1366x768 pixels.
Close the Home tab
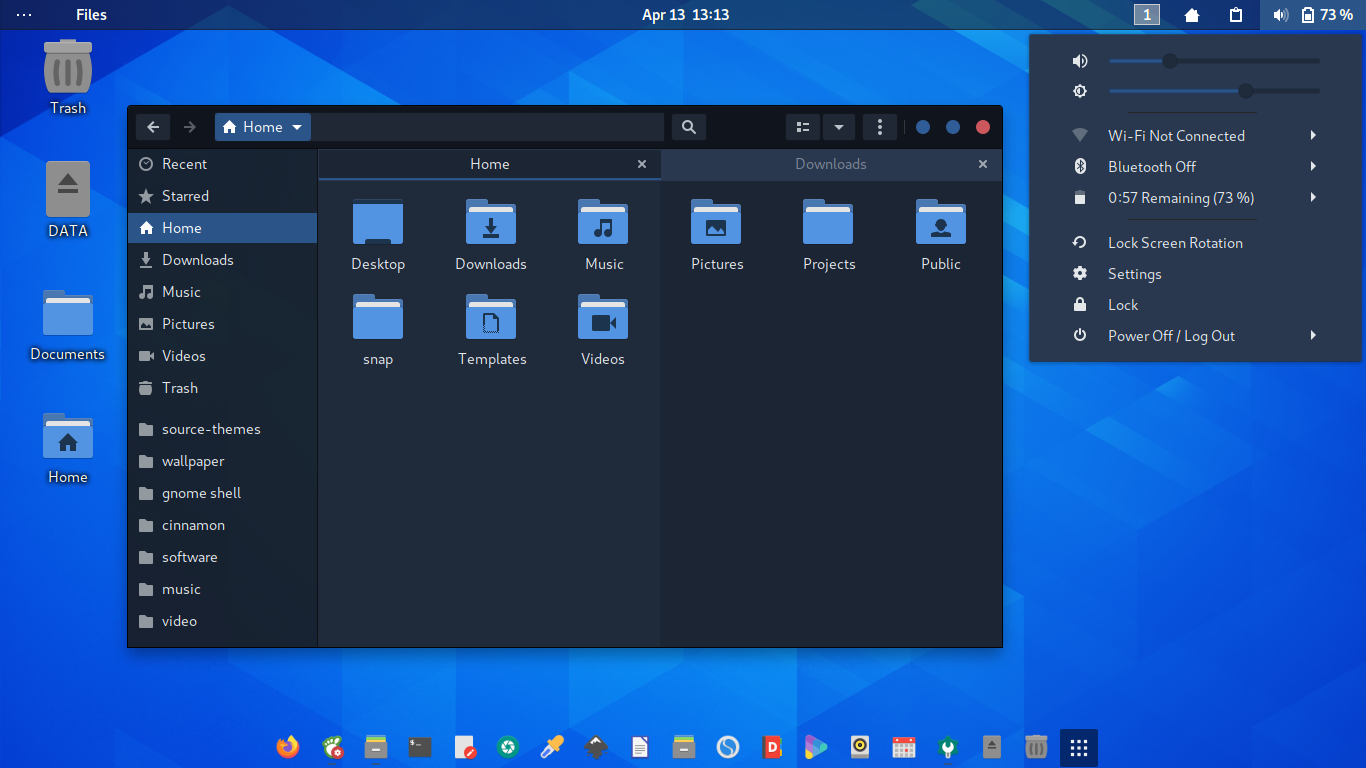642,164
